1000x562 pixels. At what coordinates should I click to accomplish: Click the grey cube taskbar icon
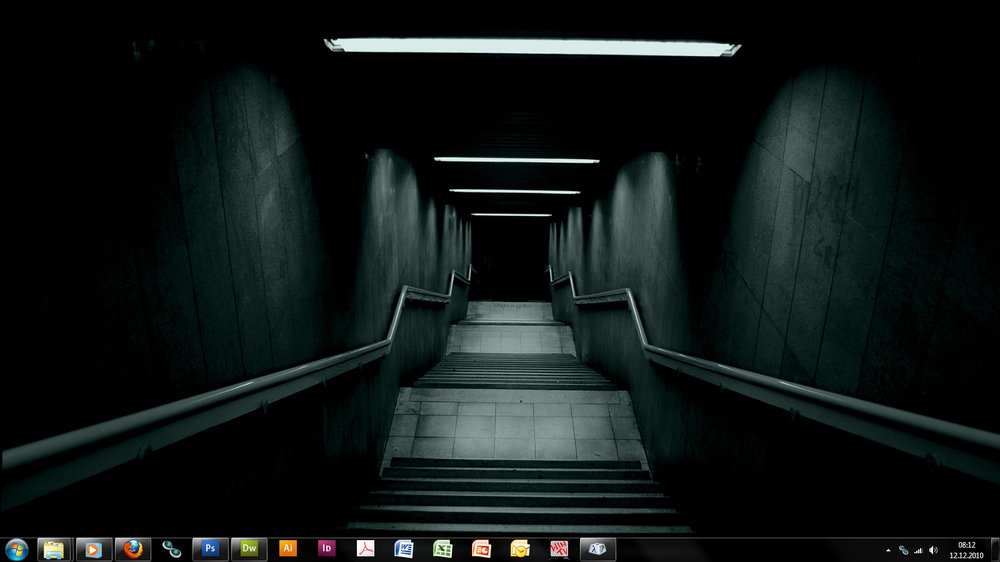click(598, 549)
